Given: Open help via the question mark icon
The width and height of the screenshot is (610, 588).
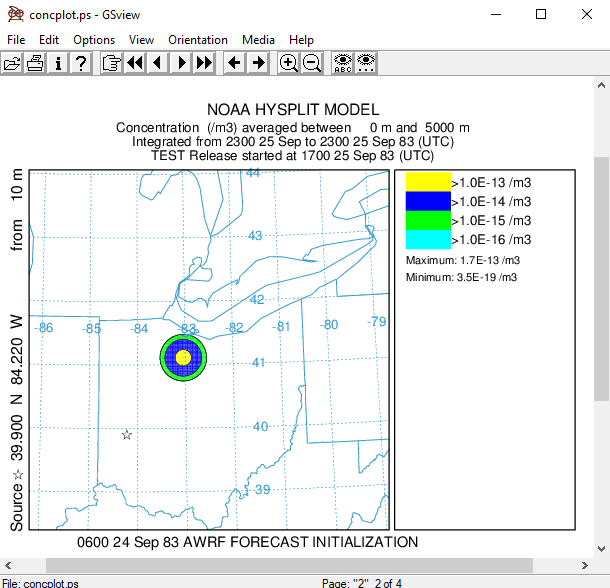Looking at the screenshot, I should pyautogui.click(x=81, y=63).
